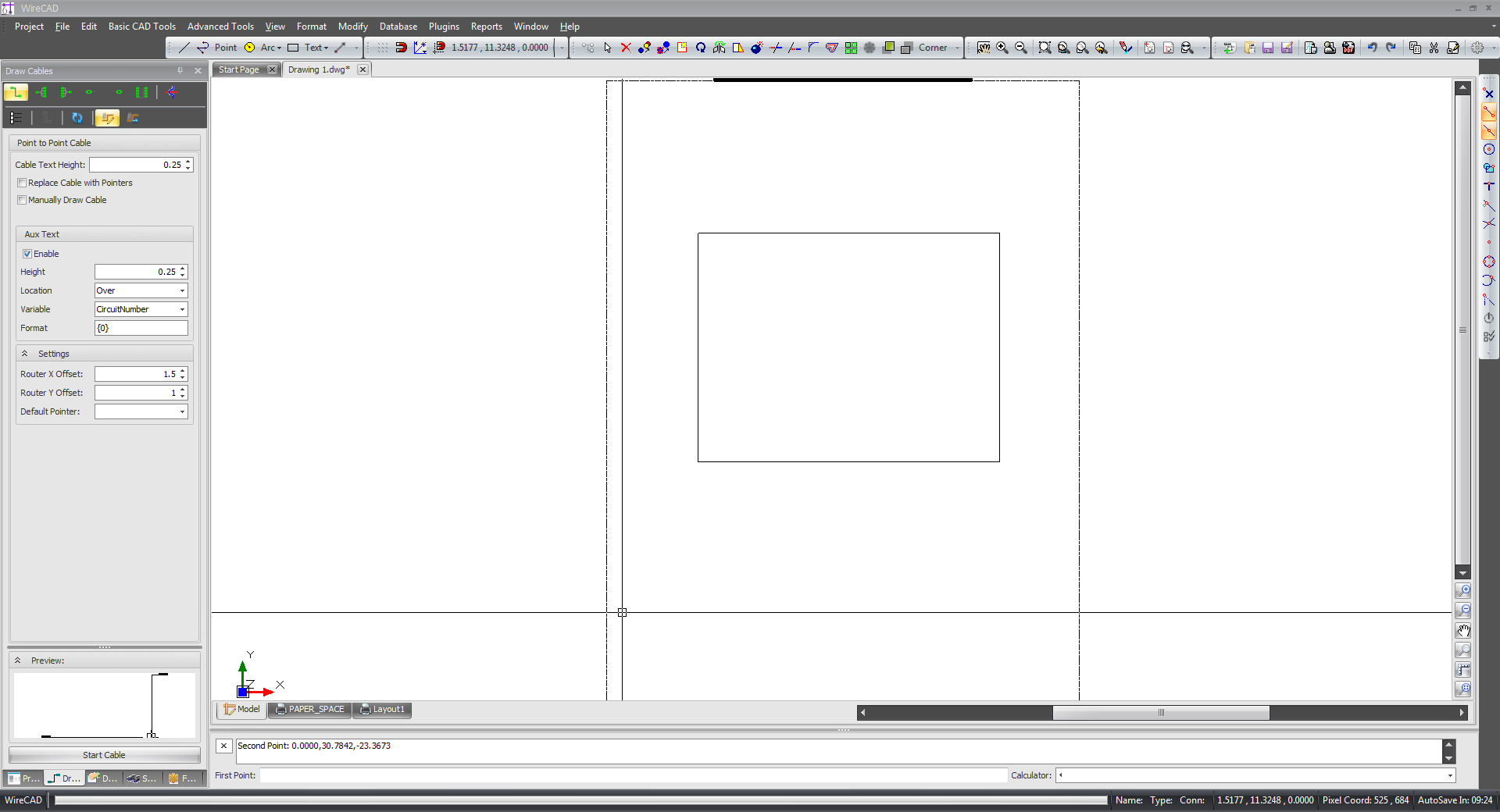Click the blue rotate tool icon
Viewport: 1500px width, 812px height.
pos(701,48)
